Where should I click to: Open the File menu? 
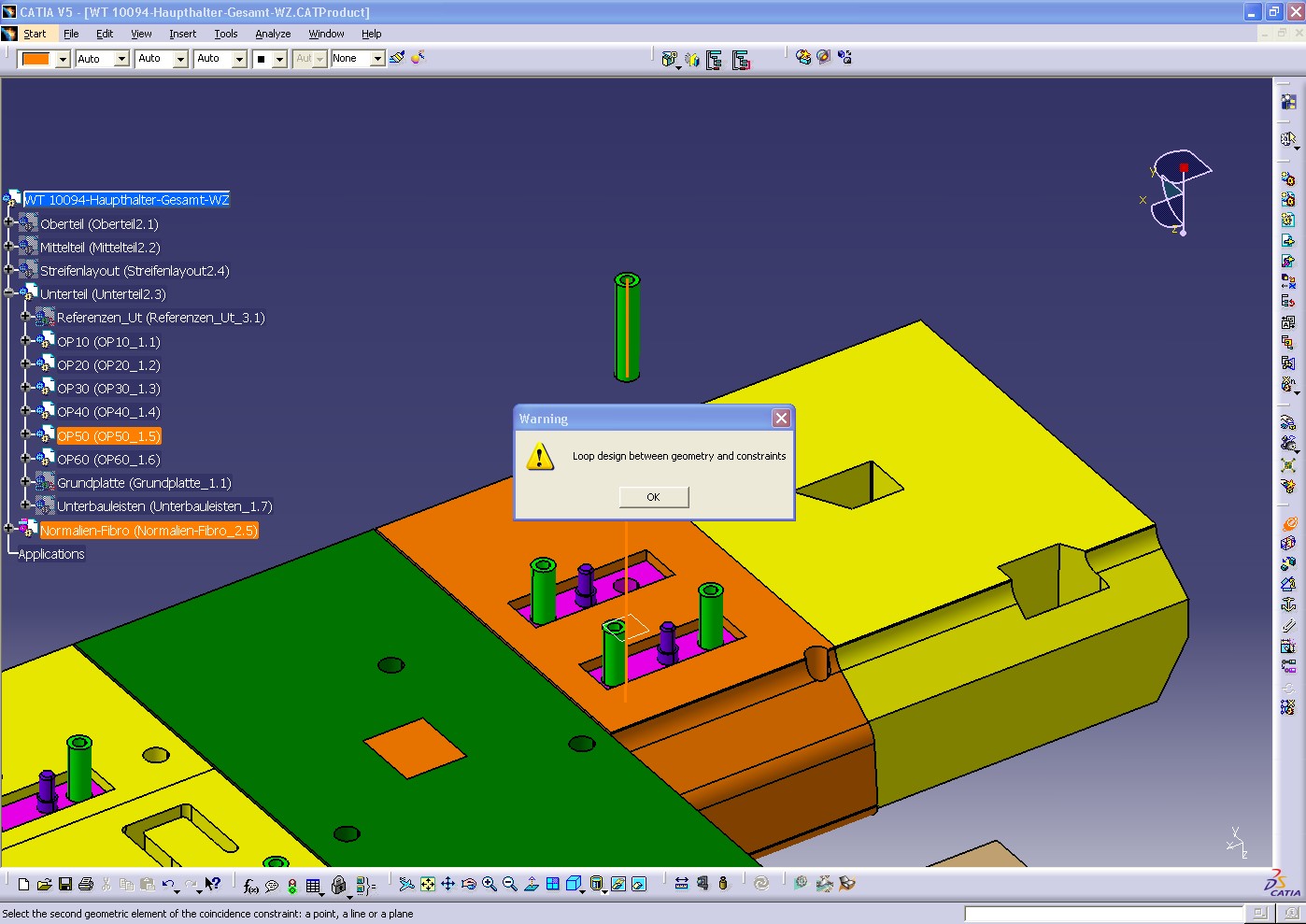point(71,34)
